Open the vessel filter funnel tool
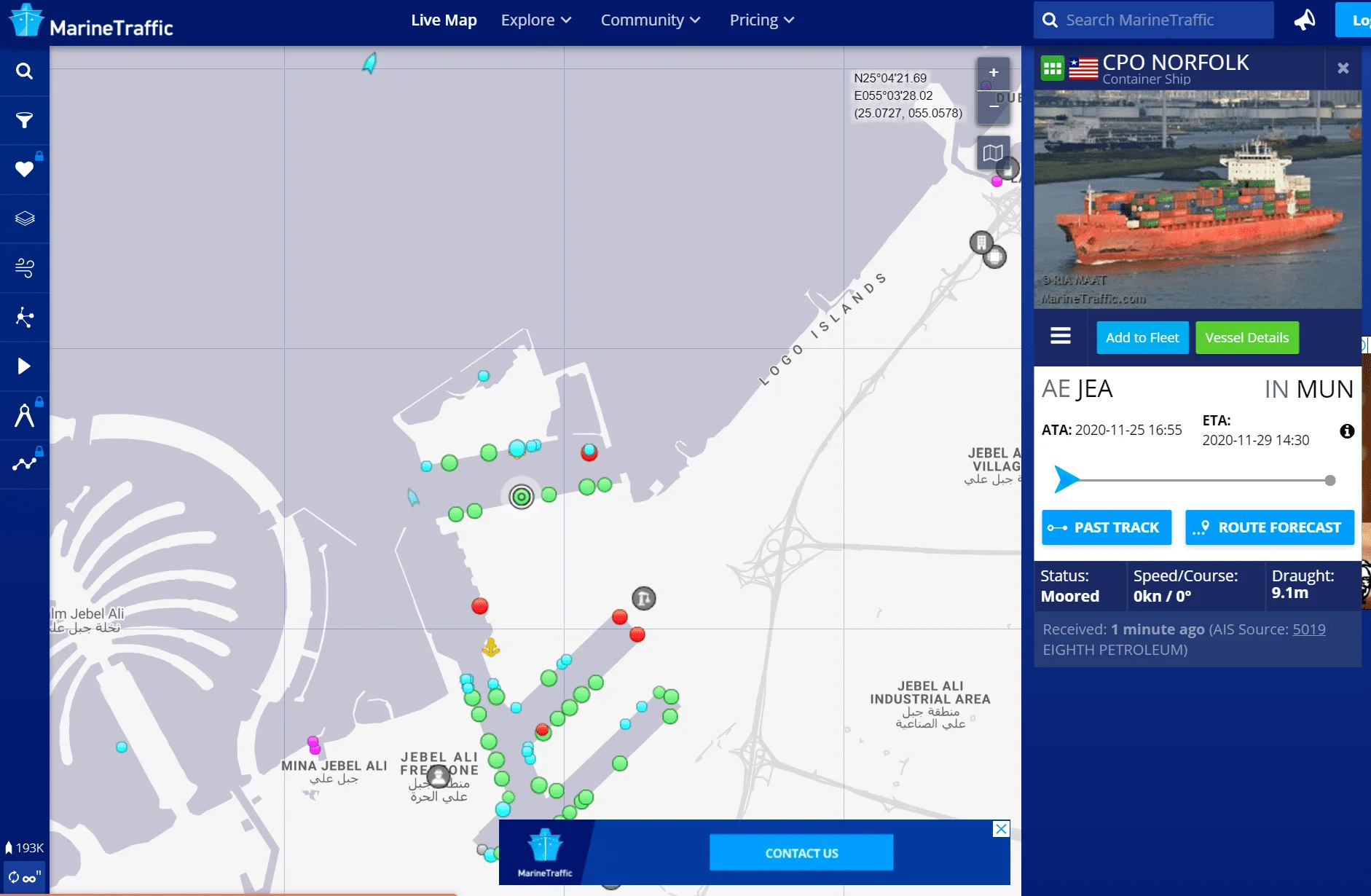The height and width of the screenshot is (896, 1371). click(24, 120)
